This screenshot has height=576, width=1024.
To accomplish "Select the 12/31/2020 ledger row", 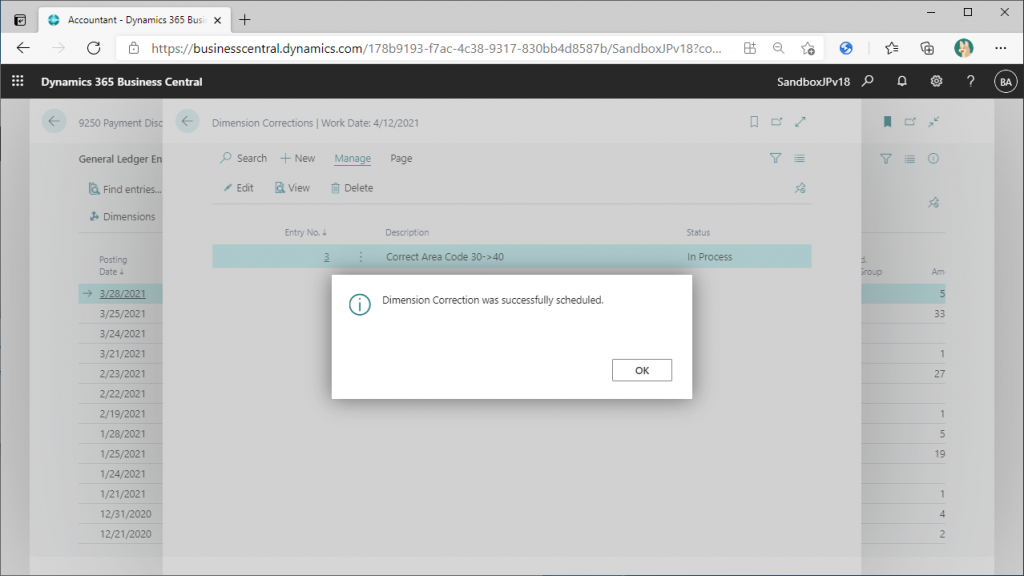I will [125, 514].
